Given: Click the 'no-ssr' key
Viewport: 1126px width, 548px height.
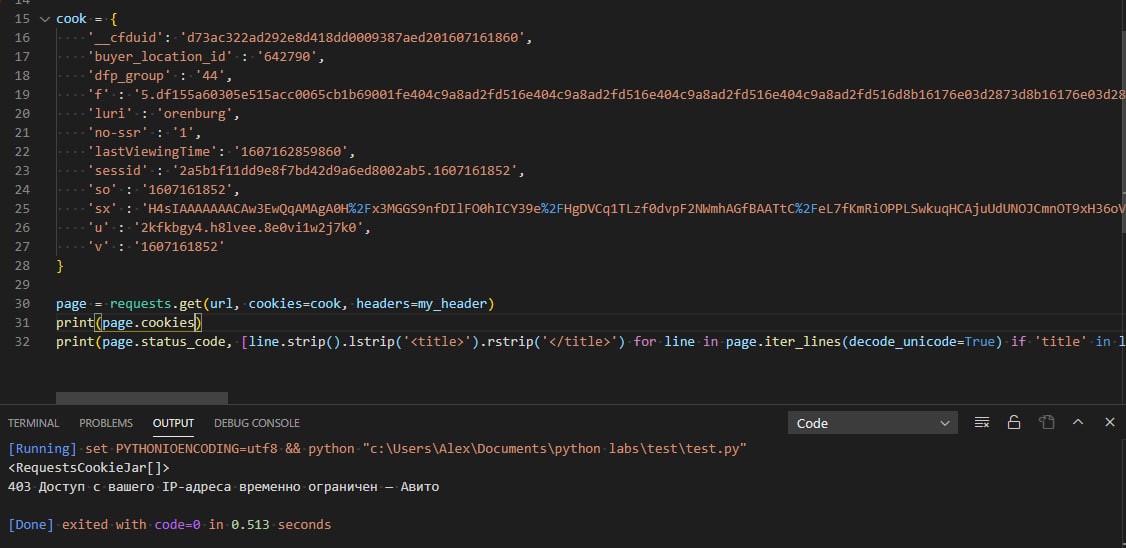Looking at the screenshot, I should point(117,133).
